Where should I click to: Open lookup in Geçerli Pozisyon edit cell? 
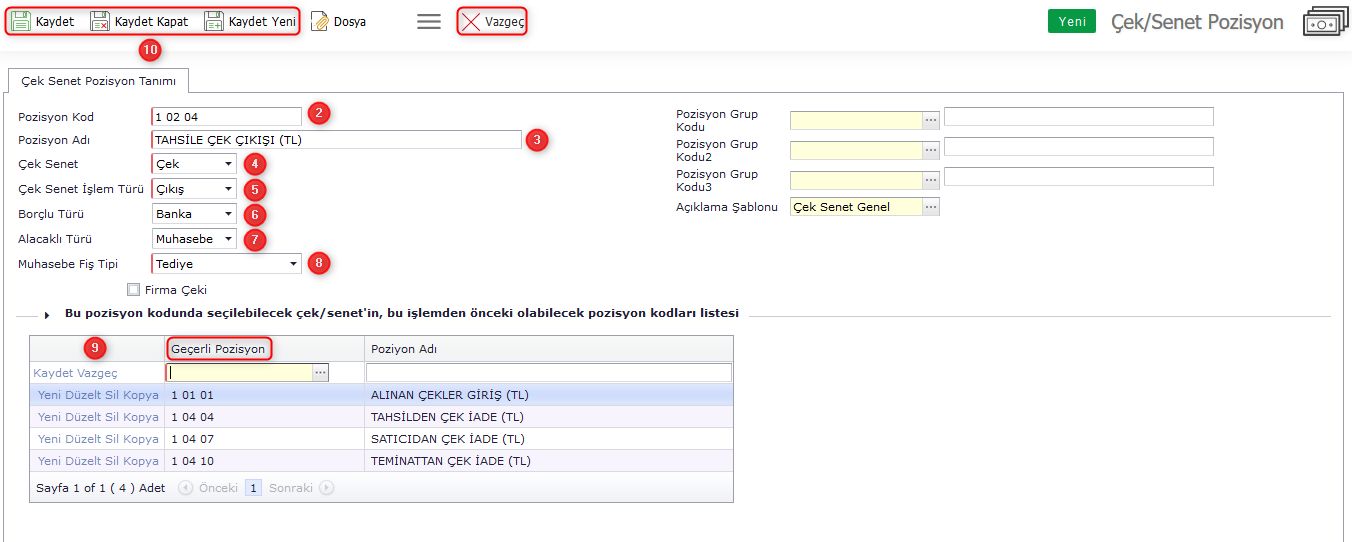point(321,372)
